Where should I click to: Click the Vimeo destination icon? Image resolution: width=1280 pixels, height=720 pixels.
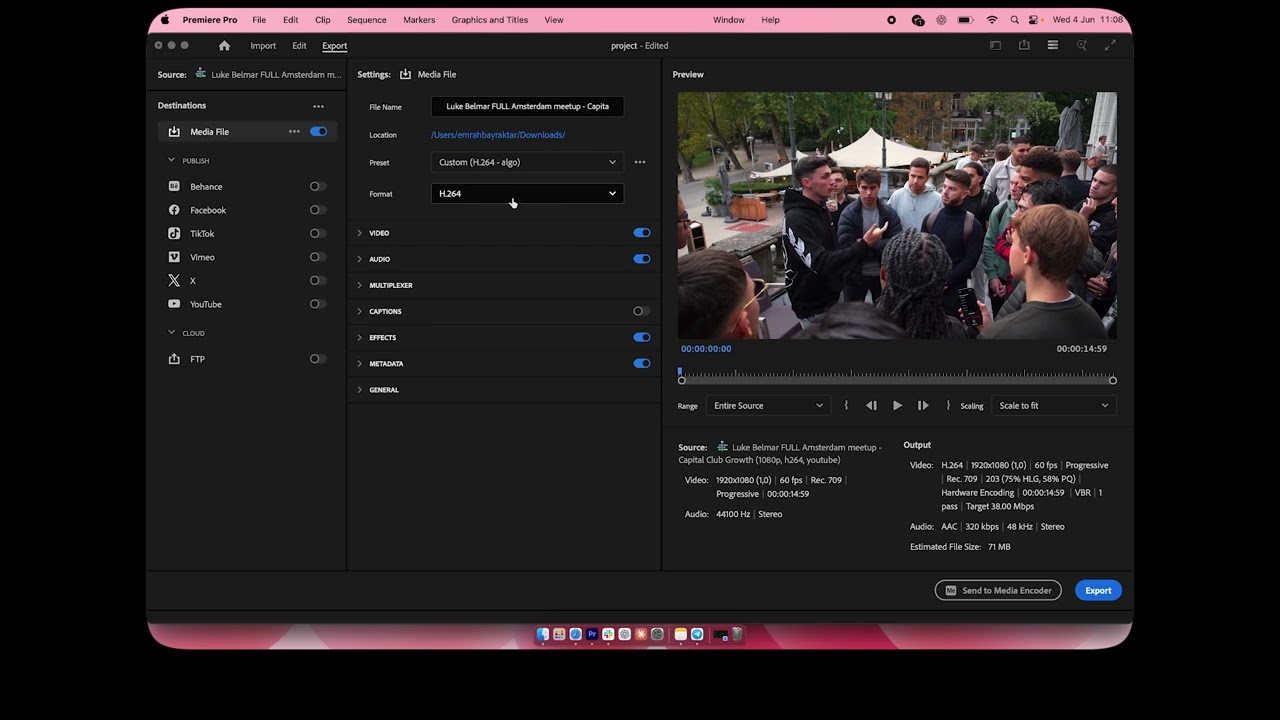pyautogui.click(x=174, y=257)
